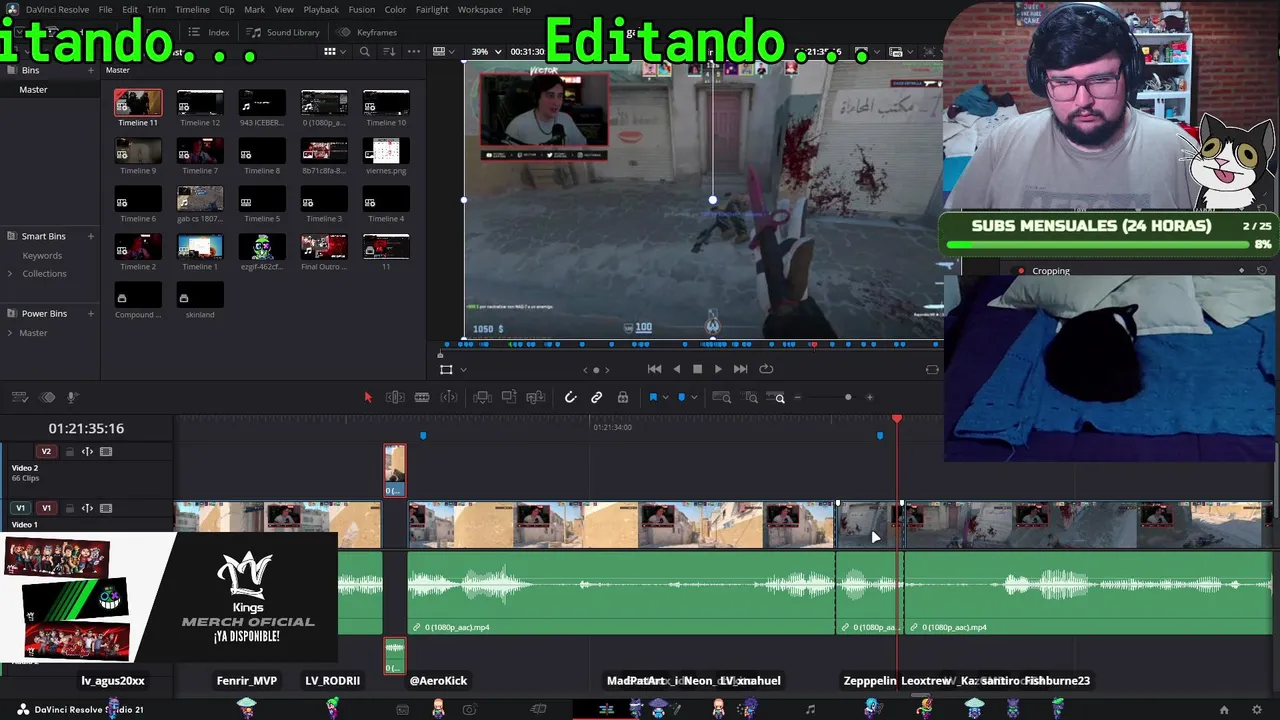Image resolution: width=1280 pixels, height=720 pixels.
Task: Add a new bin with plus icon
Action: pos(91,70)
